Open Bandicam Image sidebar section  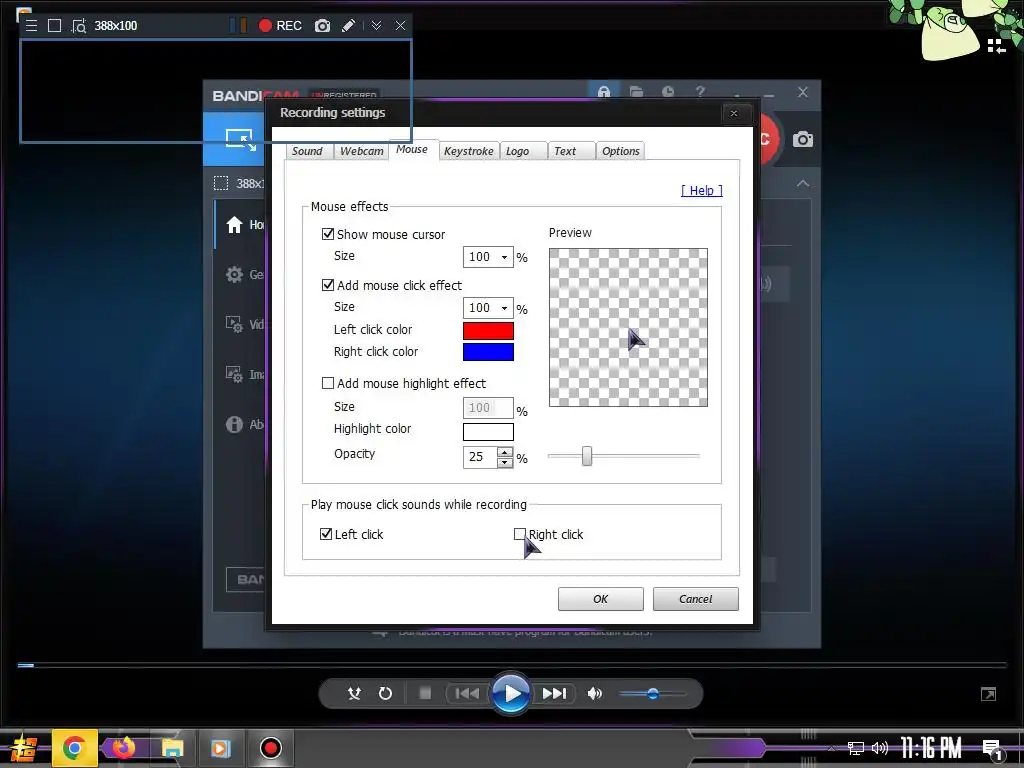coord(245,374)
